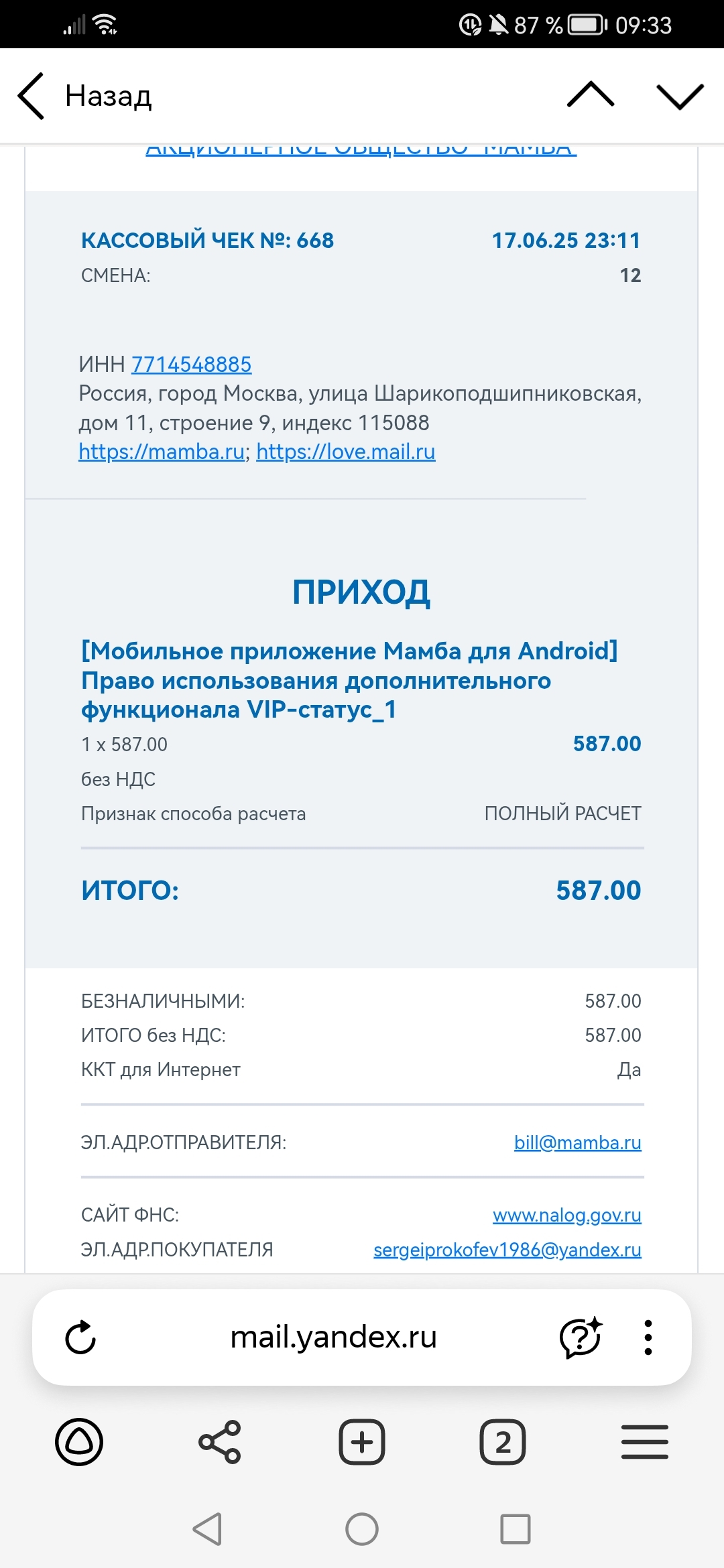Reload page with refresh icon
Screen dimensions: 724x1568
coord(80,1337)
